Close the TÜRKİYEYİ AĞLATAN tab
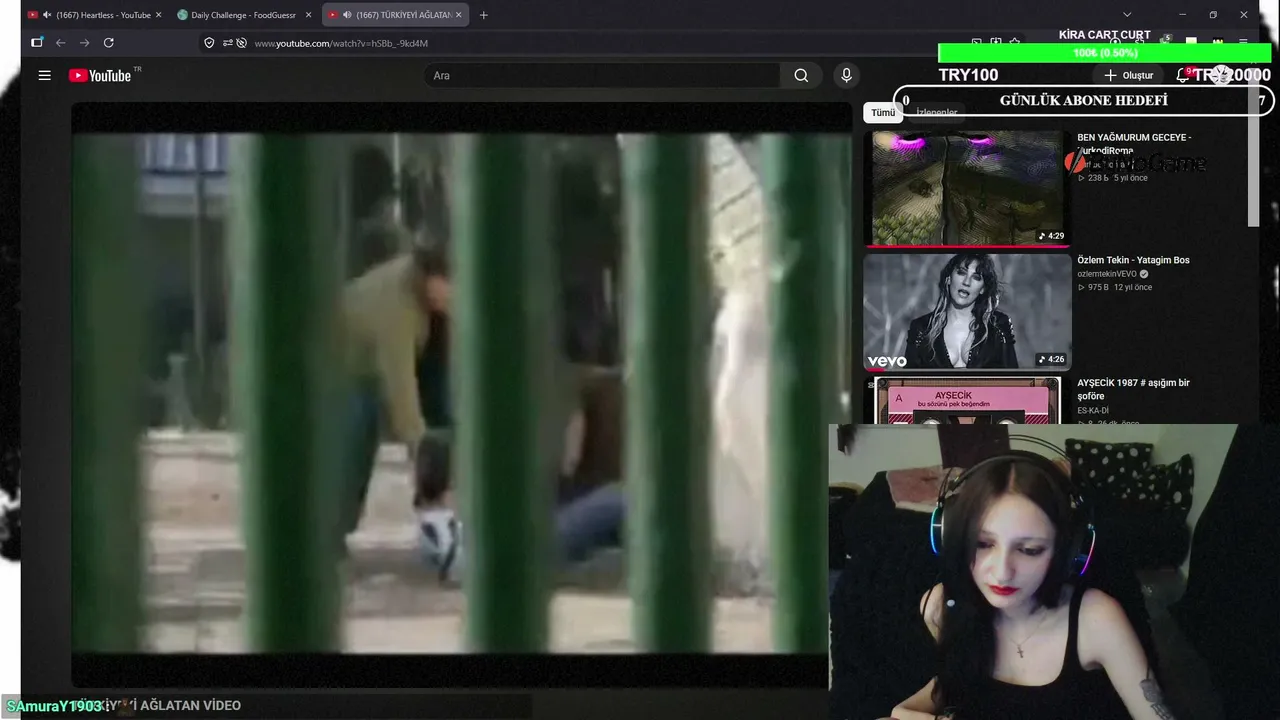1280x720 pixels. [x=459, y=15]
